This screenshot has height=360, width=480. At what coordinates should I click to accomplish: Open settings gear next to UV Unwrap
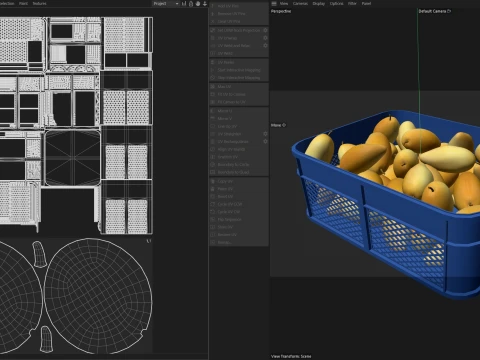(x=265, y=38)
